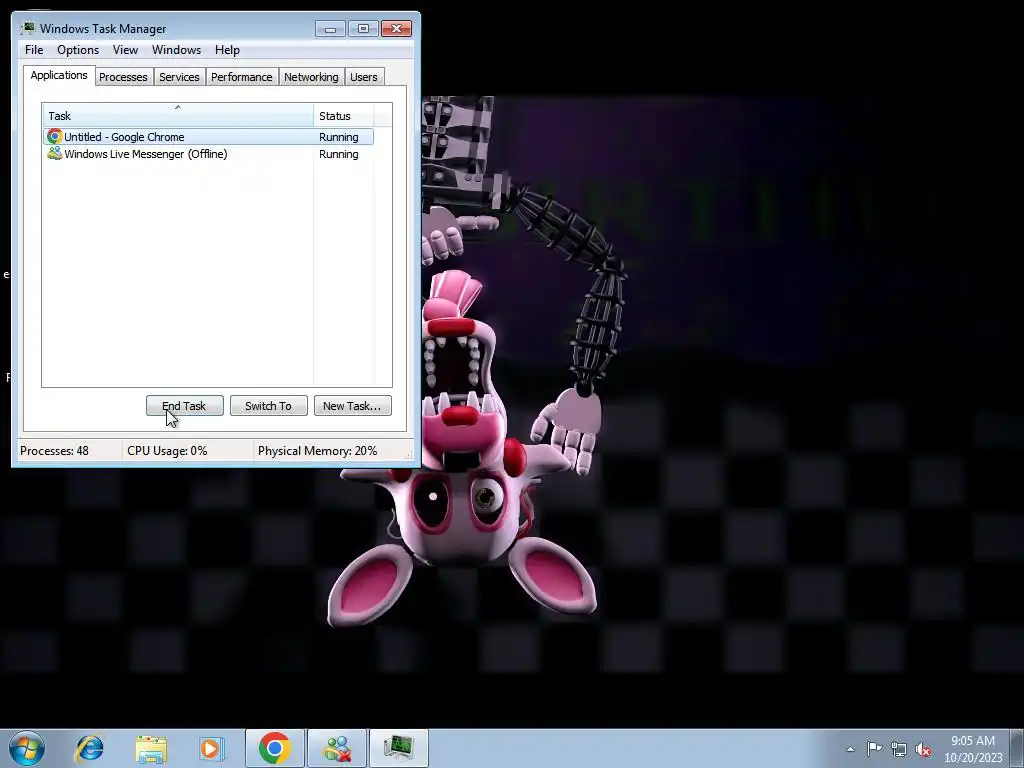Open the View menu
This screenshot has height=768, width=1024.
[125, 50]
